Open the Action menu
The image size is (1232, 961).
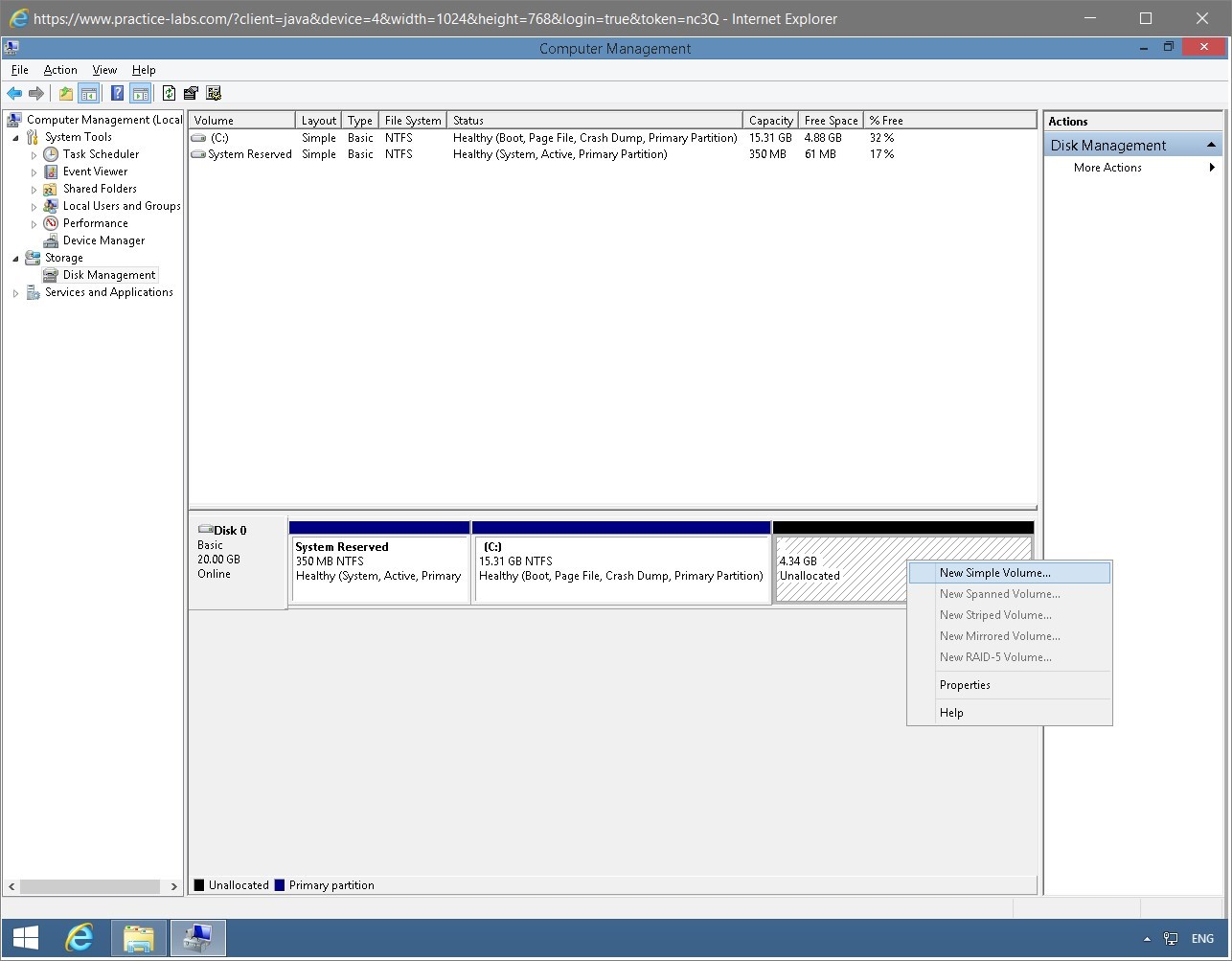(59, 69)
